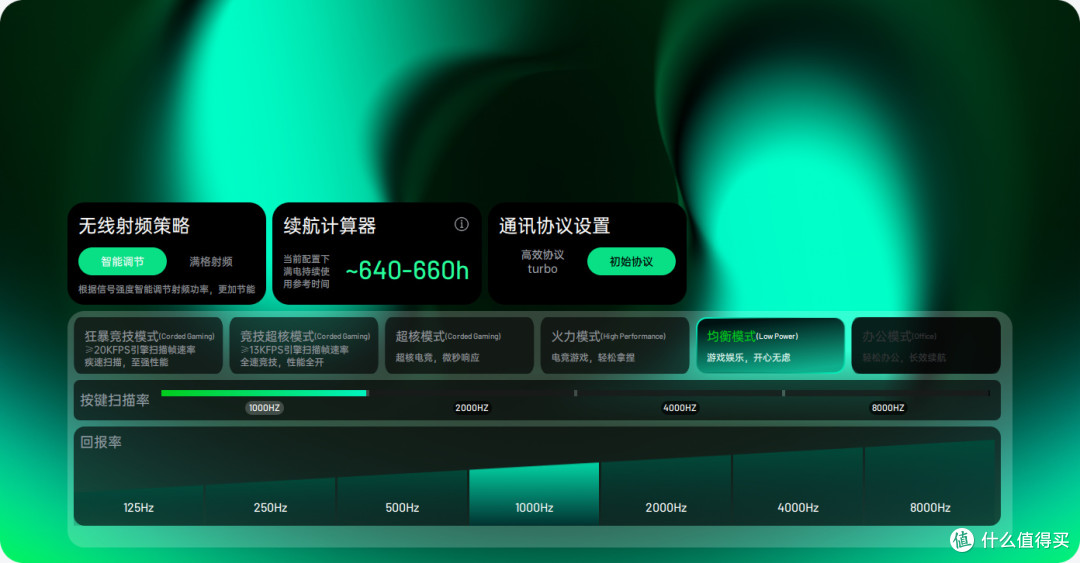Select 2000Hz report rate

coord(666,491)
